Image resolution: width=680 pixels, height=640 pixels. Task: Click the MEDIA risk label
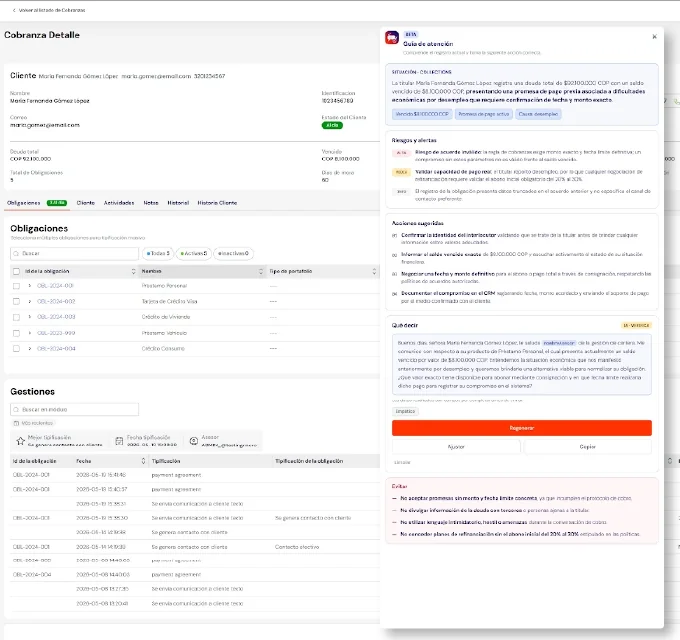coord(402,172)
